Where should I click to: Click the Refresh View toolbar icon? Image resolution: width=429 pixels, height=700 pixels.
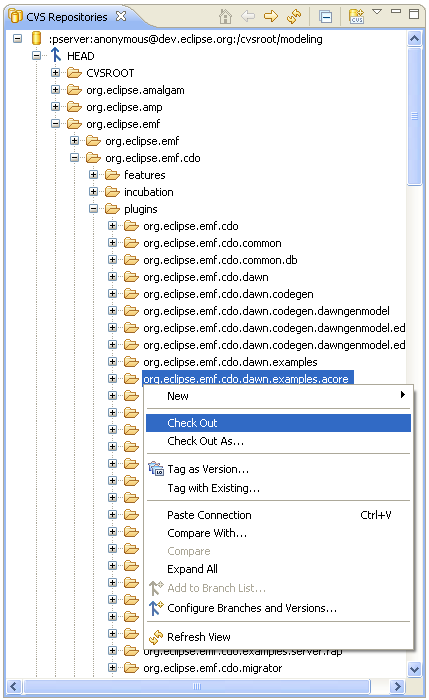pyautogui.click(x=294, y=17)
